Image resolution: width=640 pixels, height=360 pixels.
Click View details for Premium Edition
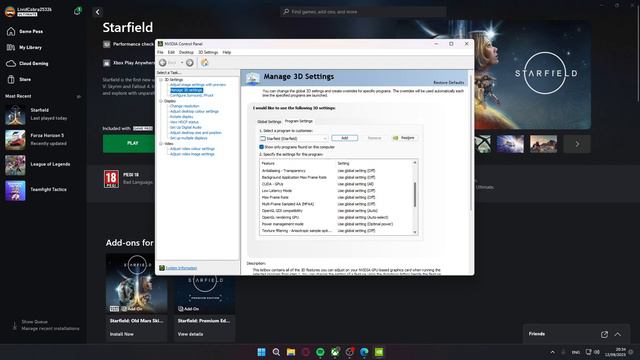coord(190,334)
